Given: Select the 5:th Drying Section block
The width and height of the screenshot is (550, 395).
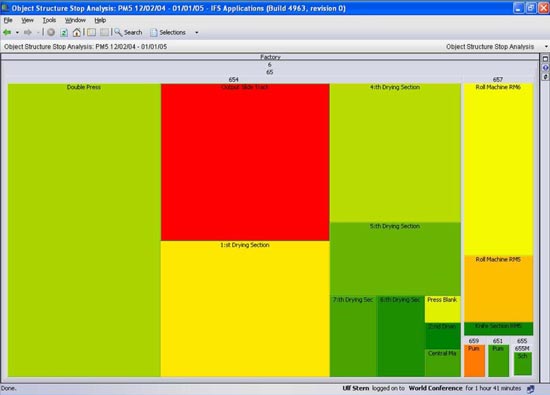Looking at the screenshot, I should tap(395, 259).
